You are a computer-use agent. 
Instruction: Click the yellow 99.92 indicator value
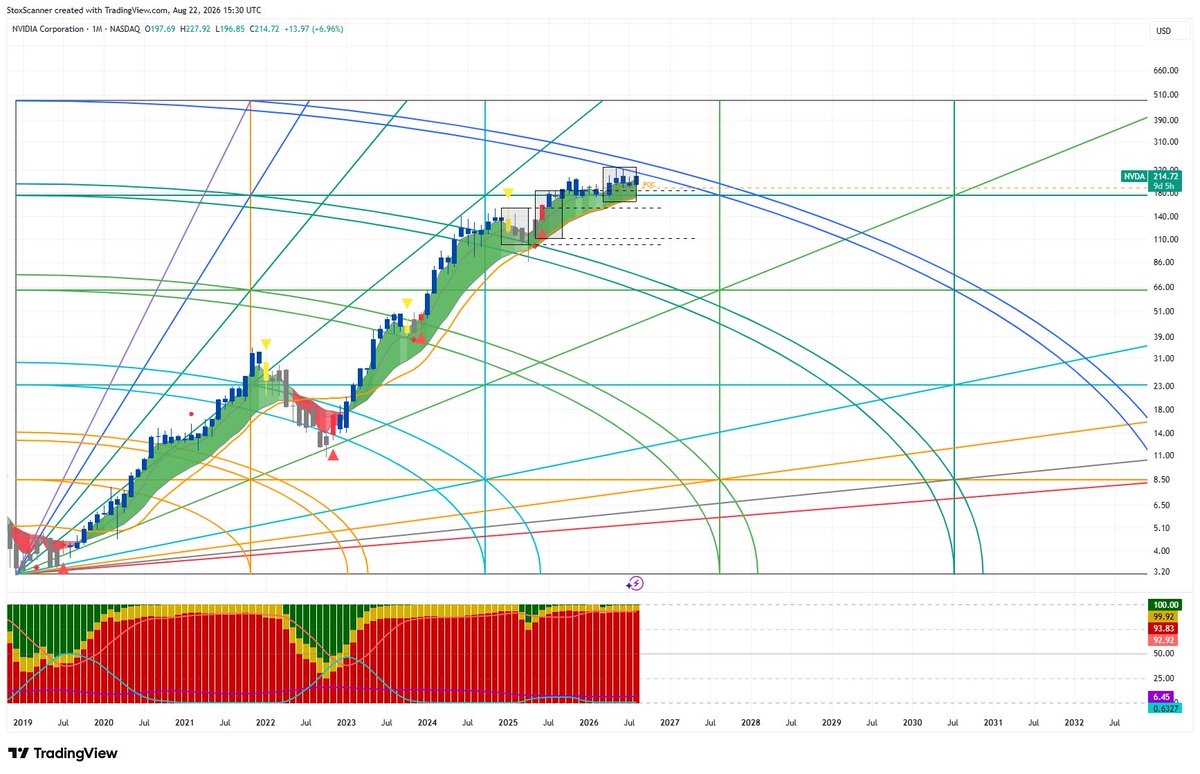click(1164, 617)
